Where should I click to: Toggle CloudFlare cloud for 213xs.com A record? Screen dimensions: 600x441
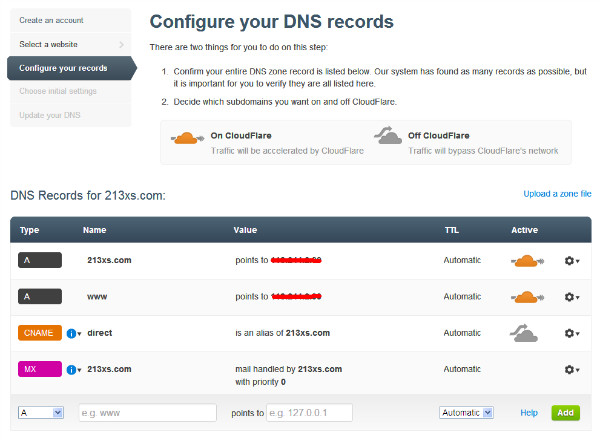527,261
